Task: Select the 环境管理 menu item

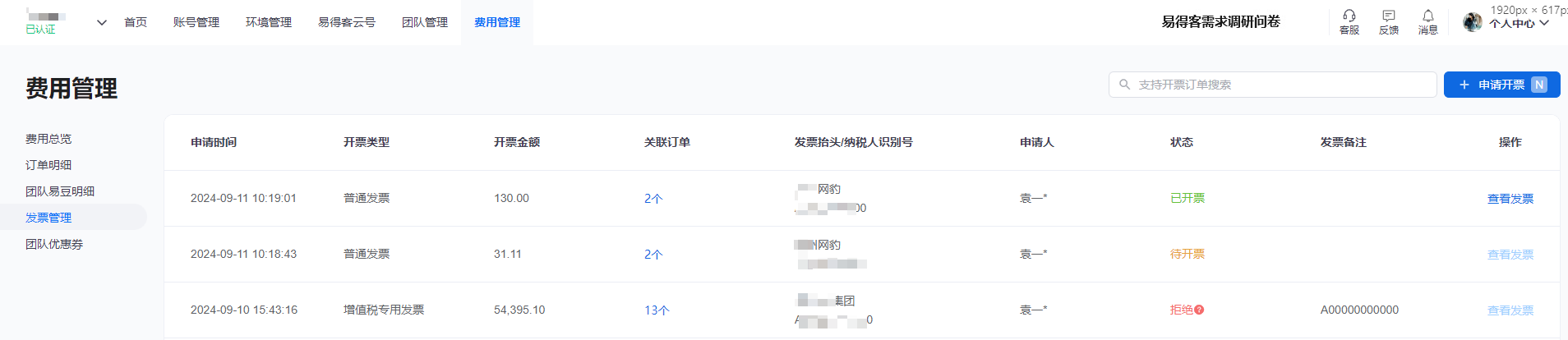Action: pyautogui.click(x=269, y=22)
